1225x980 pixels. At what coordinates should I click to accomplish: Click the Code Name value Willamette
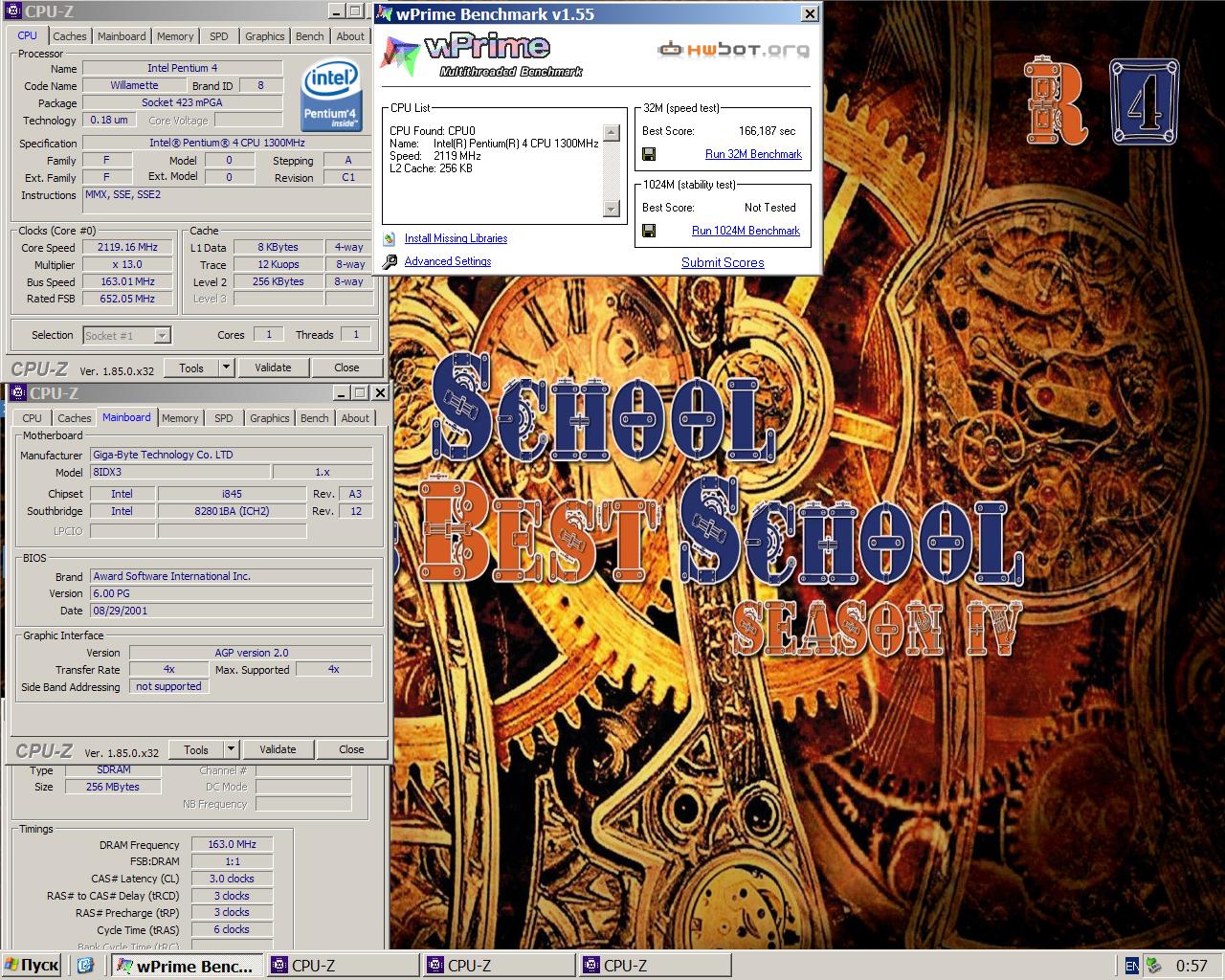pos(134,85)
